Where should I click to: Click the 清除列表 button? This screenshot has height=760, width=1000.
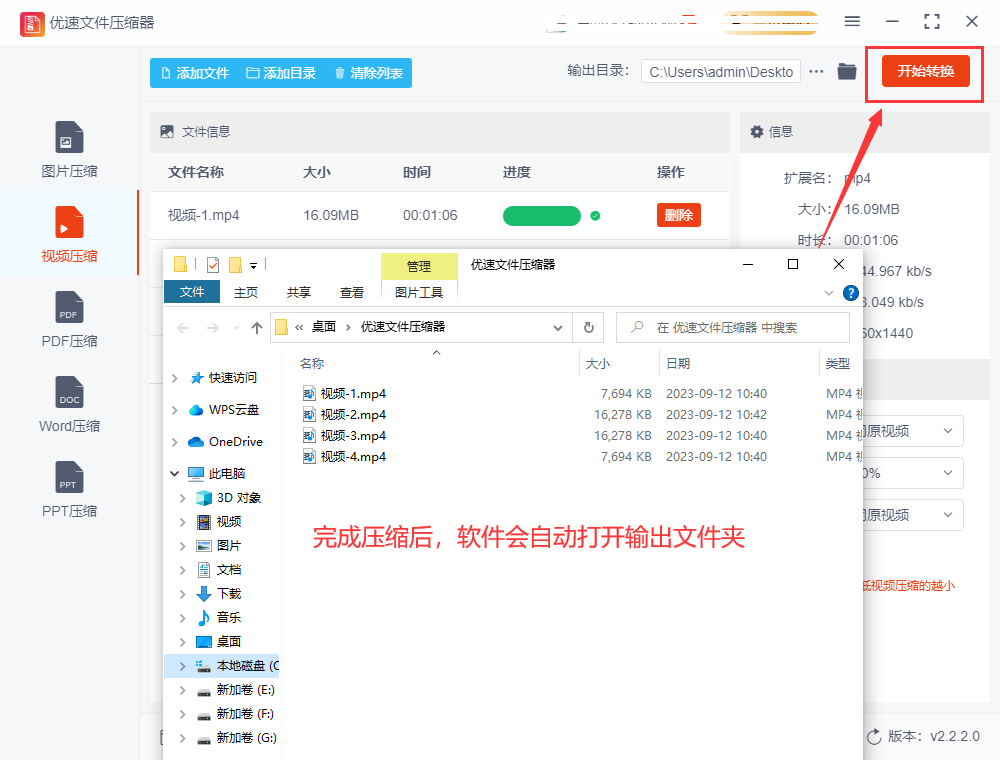(369, 73)
